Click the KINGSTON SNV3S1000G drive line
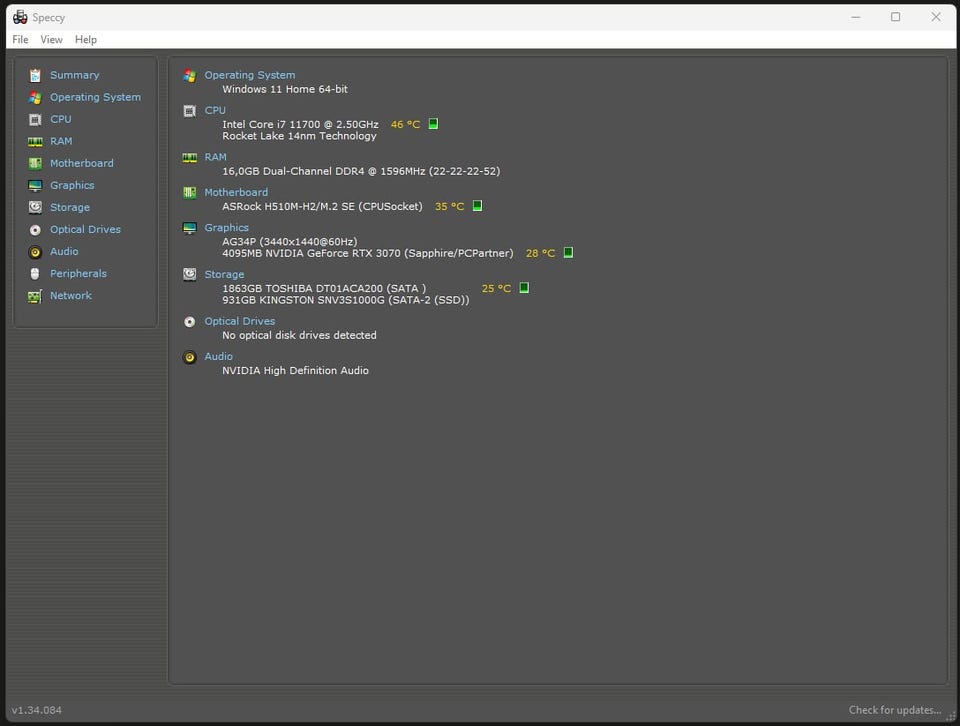960x726 pixels. (346, 300)
